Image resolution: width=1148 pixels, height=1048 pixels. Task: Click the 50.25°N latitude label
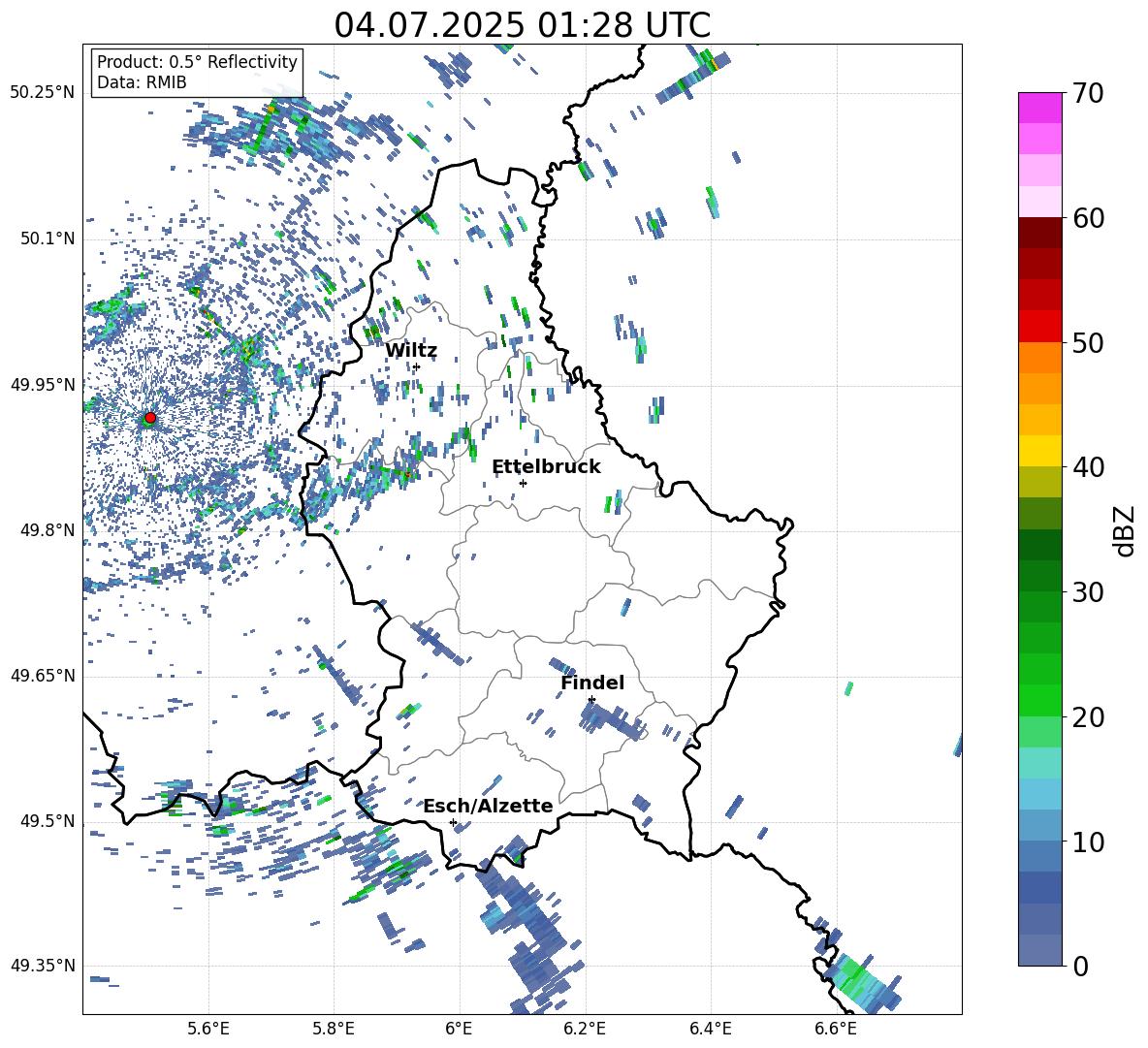click(43, 93)
